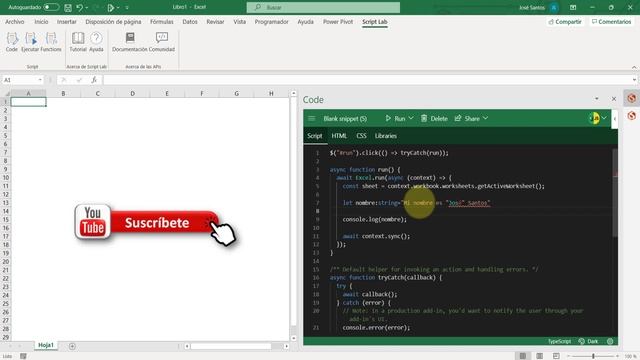Open the Tutorial book icon
The height and width of the screenshot is (360, 640).
[x=78, y=42]
